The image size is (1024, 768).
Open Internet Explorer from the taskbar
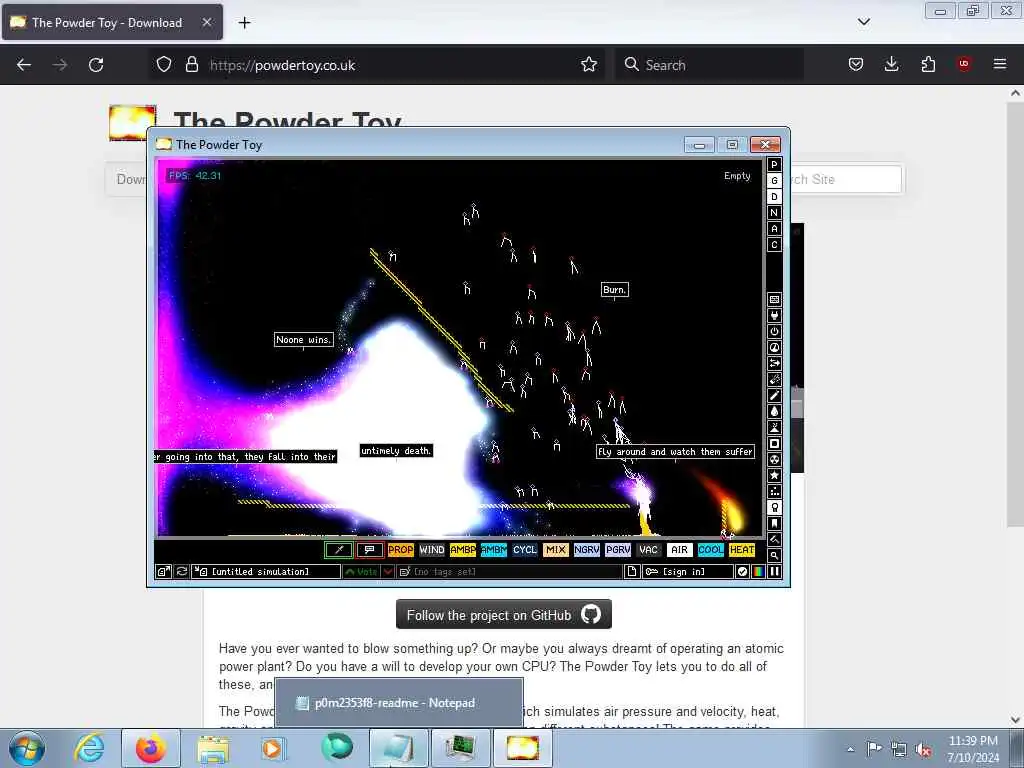(89, 748)
